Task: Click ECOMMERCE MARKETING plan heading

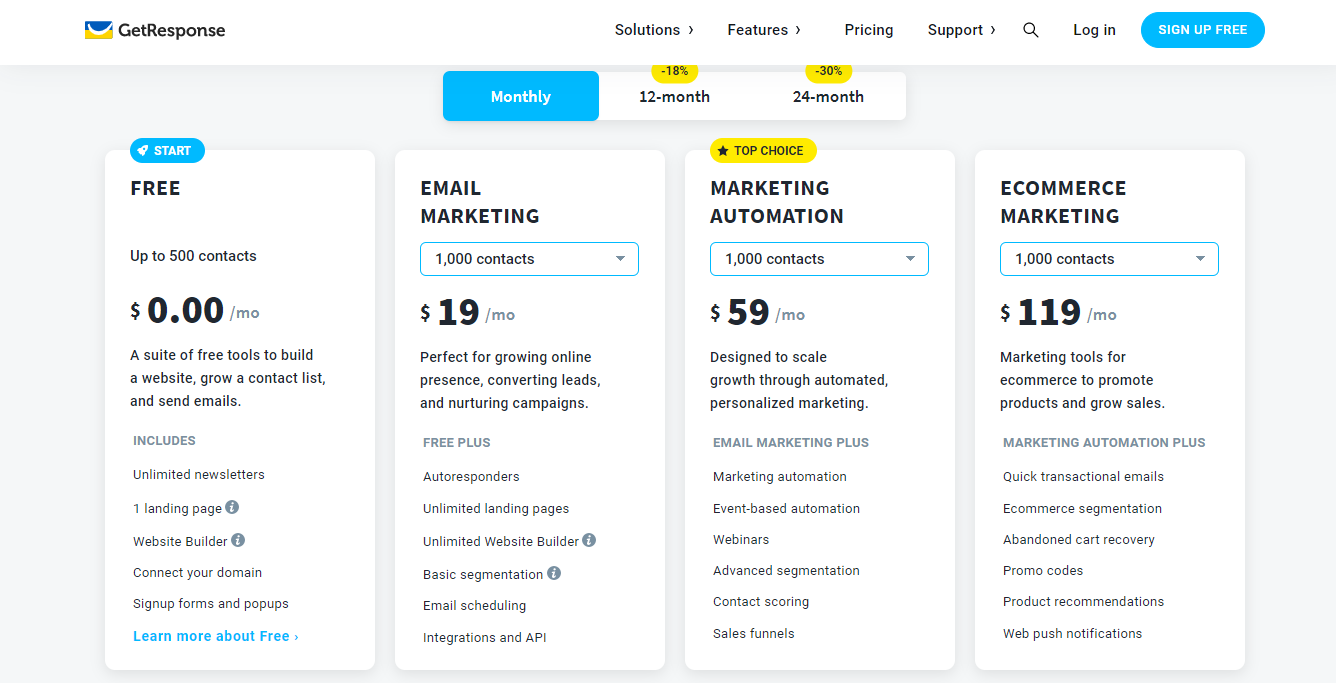Action: point(1063,202)
